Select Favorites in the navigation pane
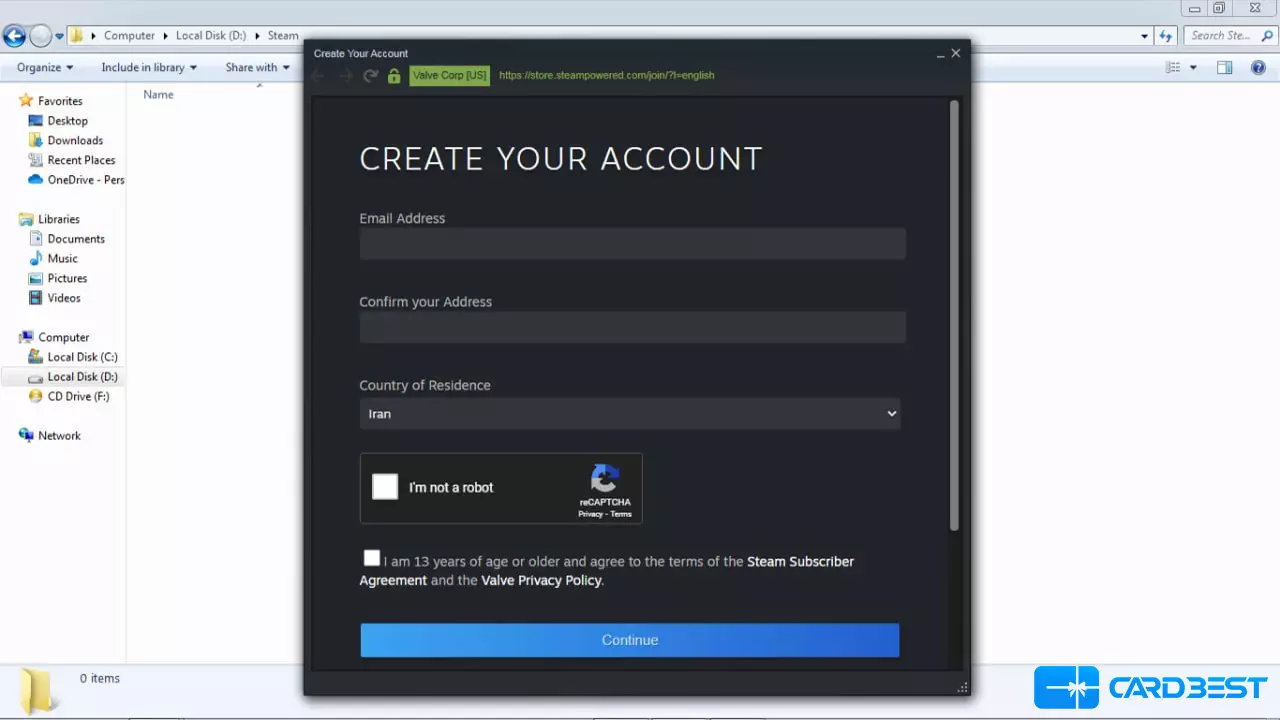1280x720 pixels. pyautogui.click(x=60, y=101)
